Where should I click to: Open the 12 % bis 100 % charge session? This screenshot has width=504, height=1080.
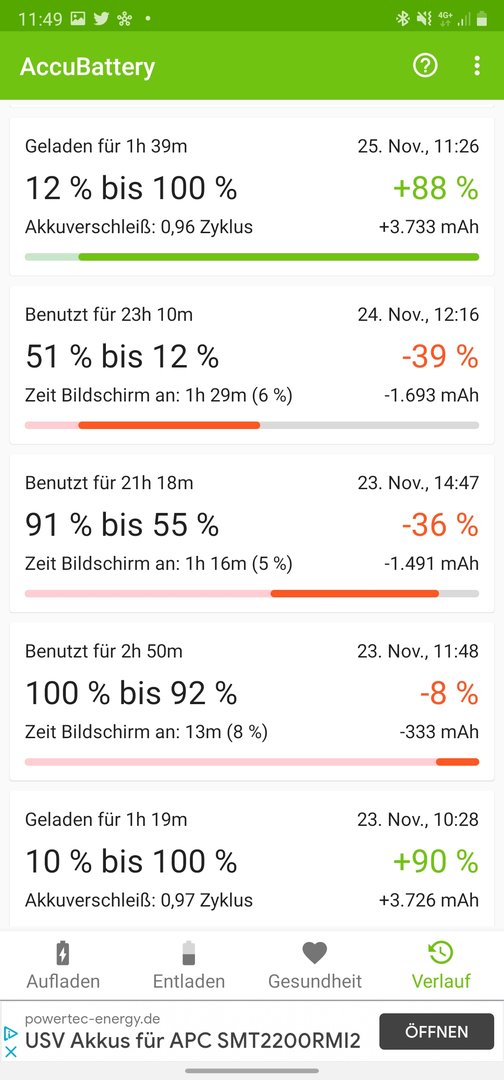pyautogui.click(x=252, y=196)
